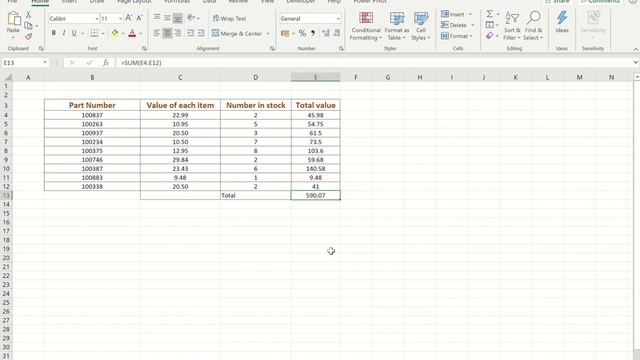Cut selection with the scissors icon

point(28,15)
